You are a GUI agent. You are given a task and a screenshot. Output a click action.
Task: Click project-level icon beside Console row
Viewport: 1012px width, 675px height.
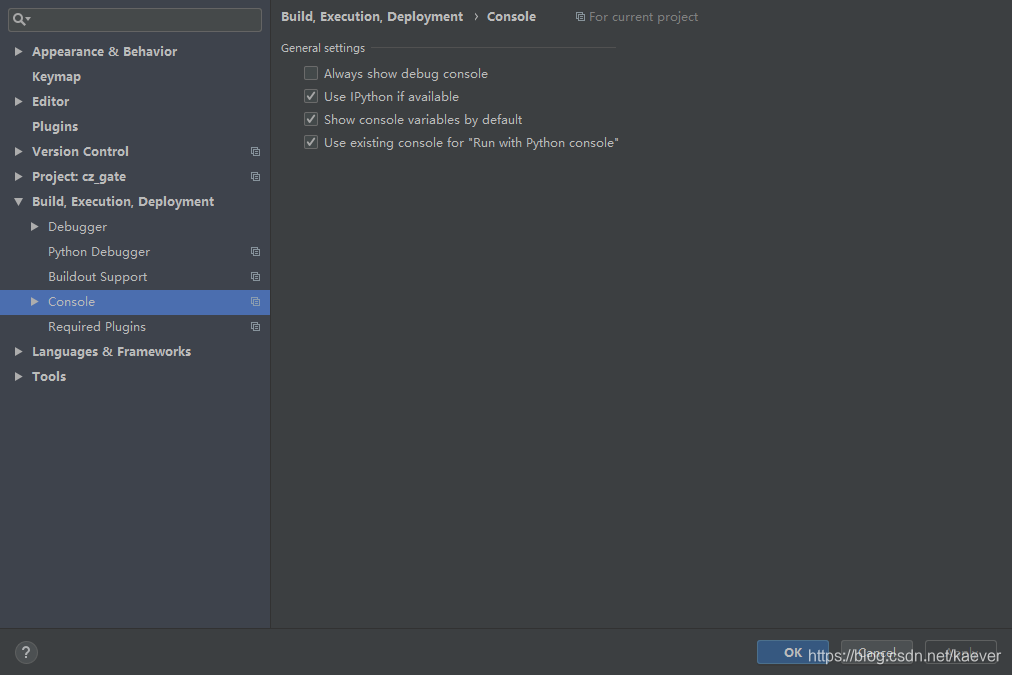pos(256,302)
